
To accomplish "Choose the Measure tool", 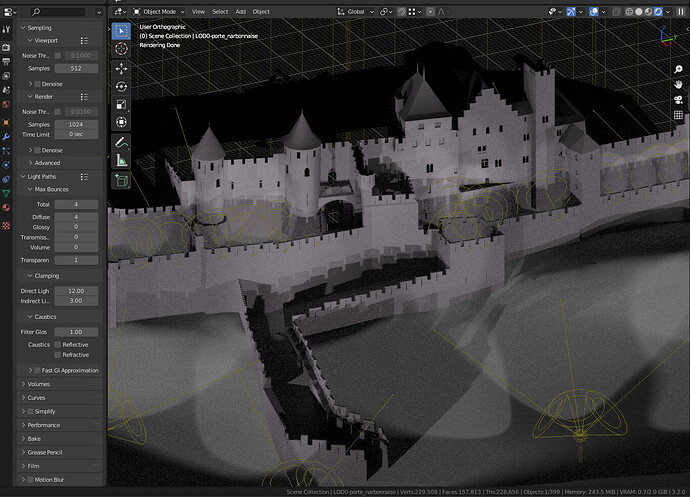I will 121,160.
